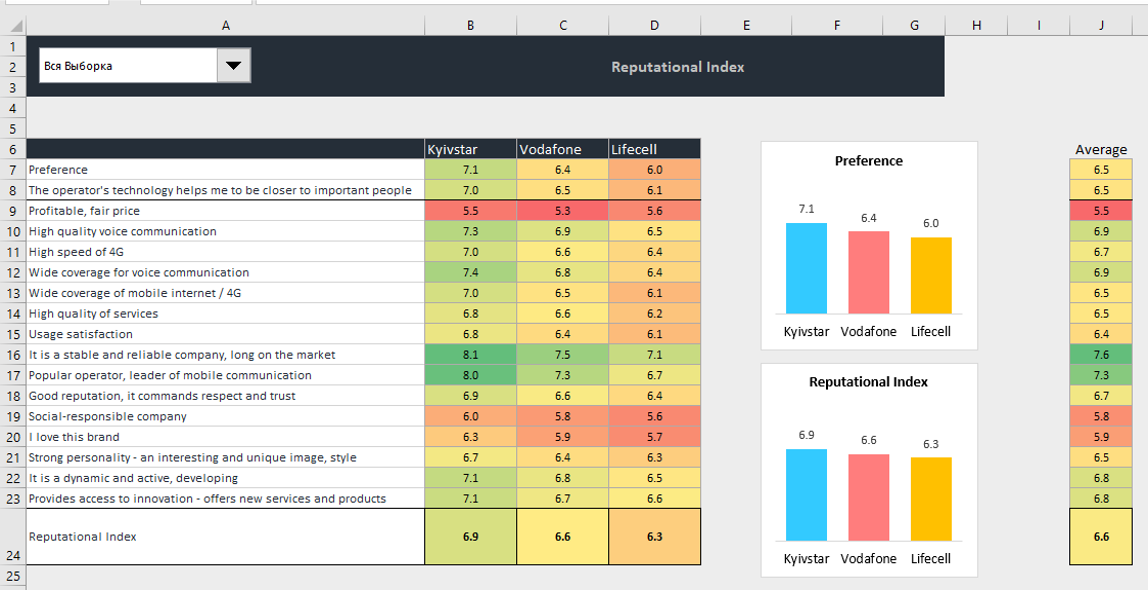This screenshot has height=590, width=1148.
Task: Select the 'Social-responsible company' cell
Action: pyautogui.click(x=226, y=416)
